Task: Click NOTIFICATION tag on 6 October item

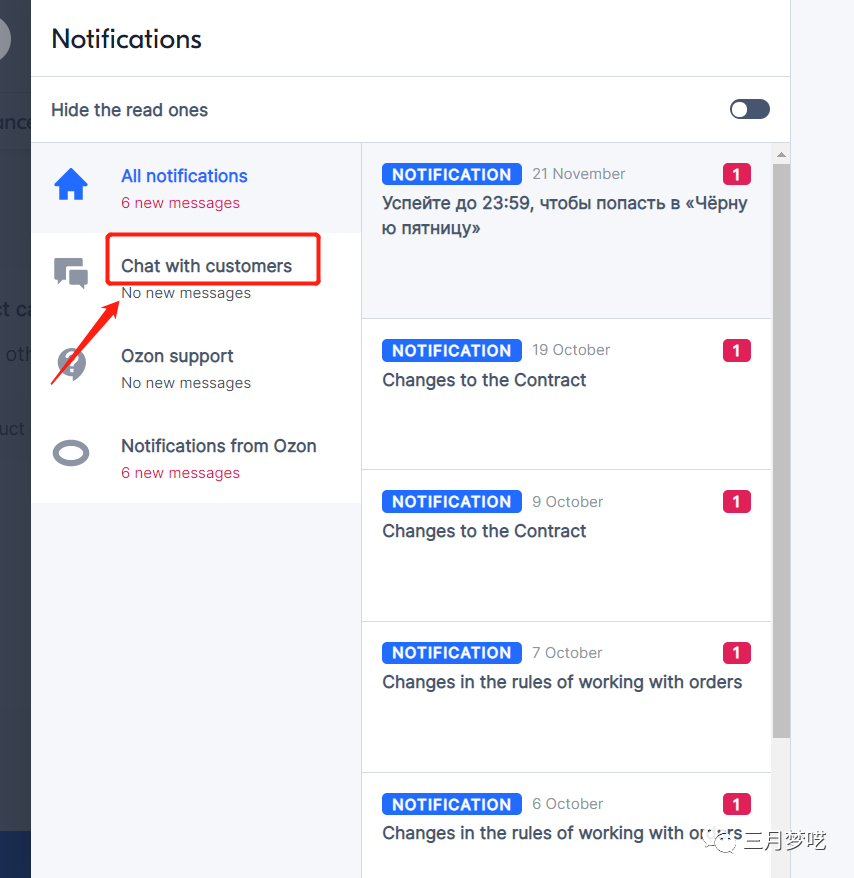Action: click(x=451, y=804)
